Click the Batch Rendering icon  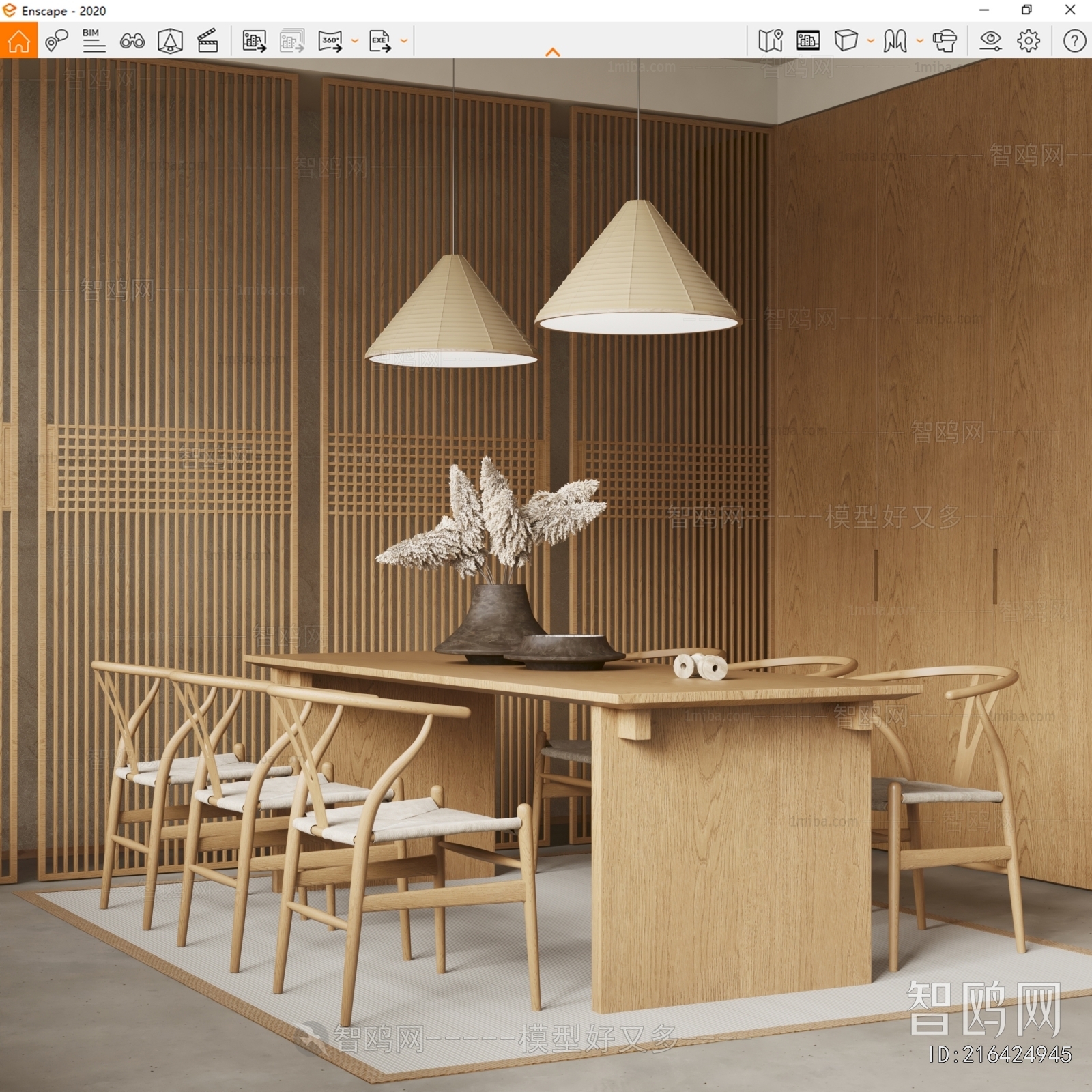(292, 41)
